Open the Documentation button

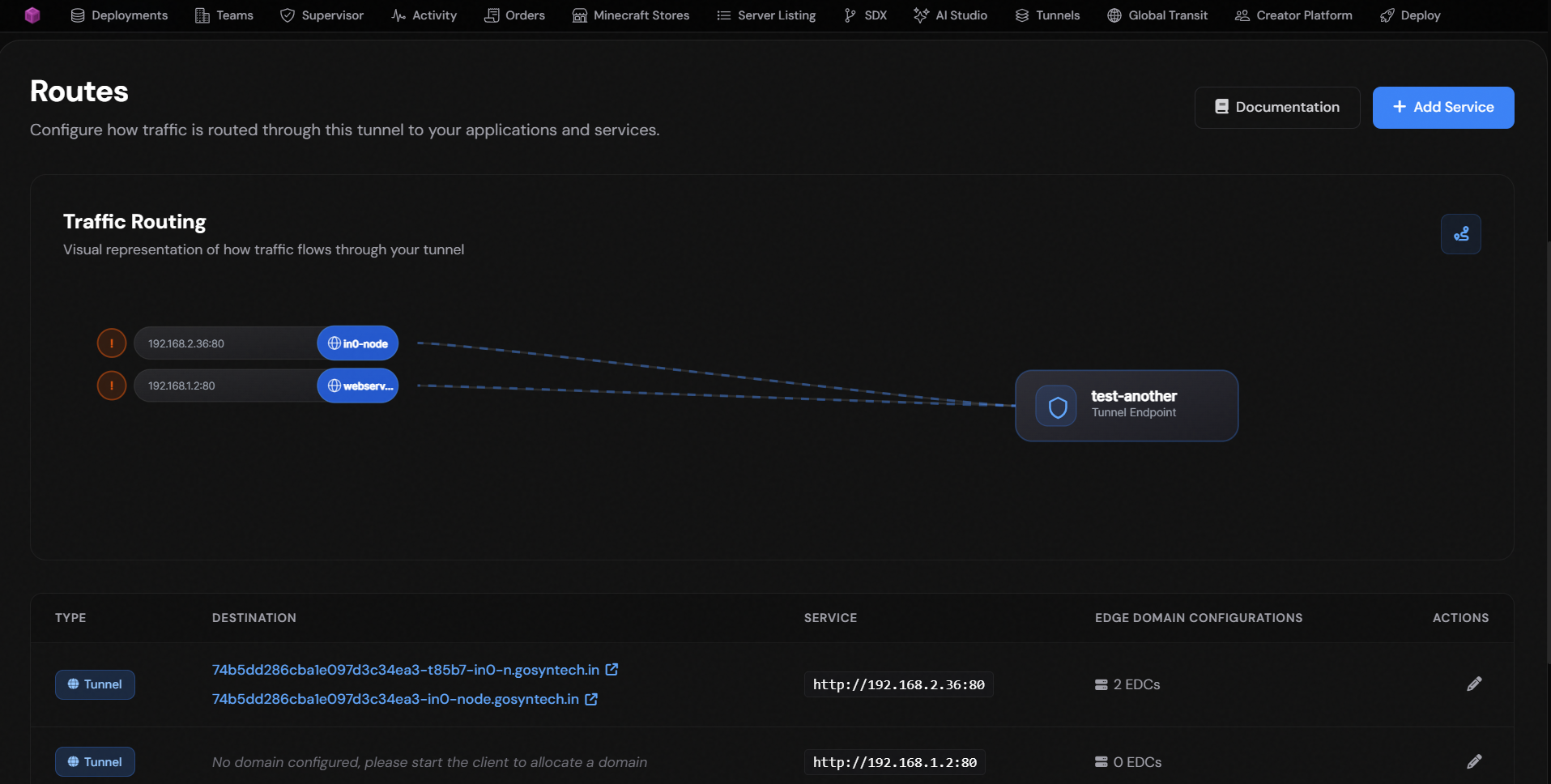point(1277,108)
